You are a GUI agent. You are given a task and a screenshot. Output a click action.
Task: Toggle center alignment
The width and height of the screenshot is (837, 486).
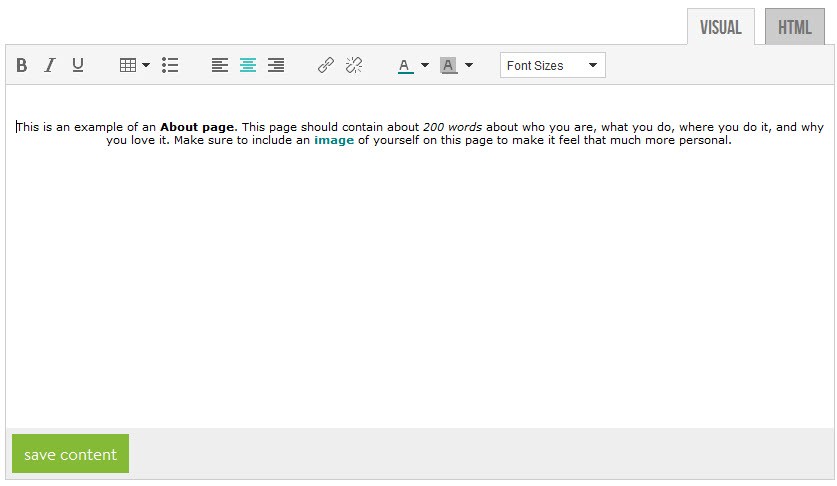248,65
